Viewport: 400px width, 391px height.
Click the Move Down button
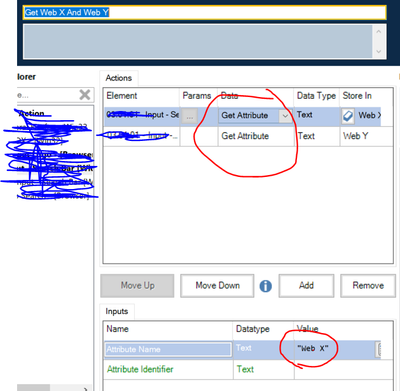[217, 286]
